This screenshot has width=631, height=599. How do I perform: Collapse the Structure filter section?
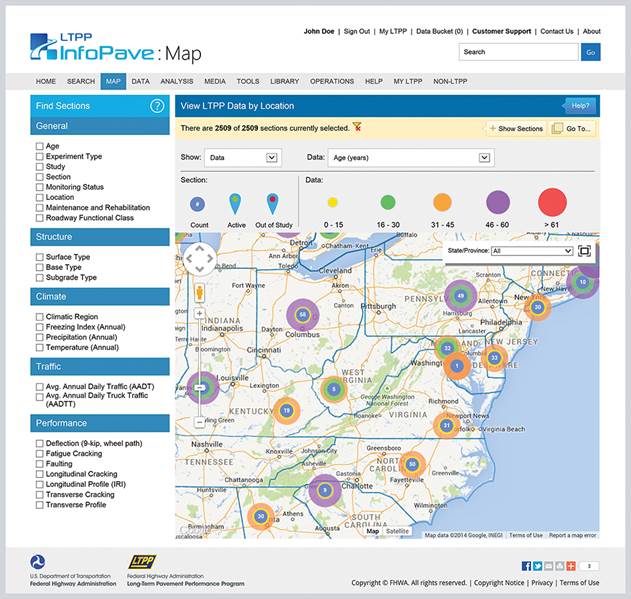(x=100, y=237)
